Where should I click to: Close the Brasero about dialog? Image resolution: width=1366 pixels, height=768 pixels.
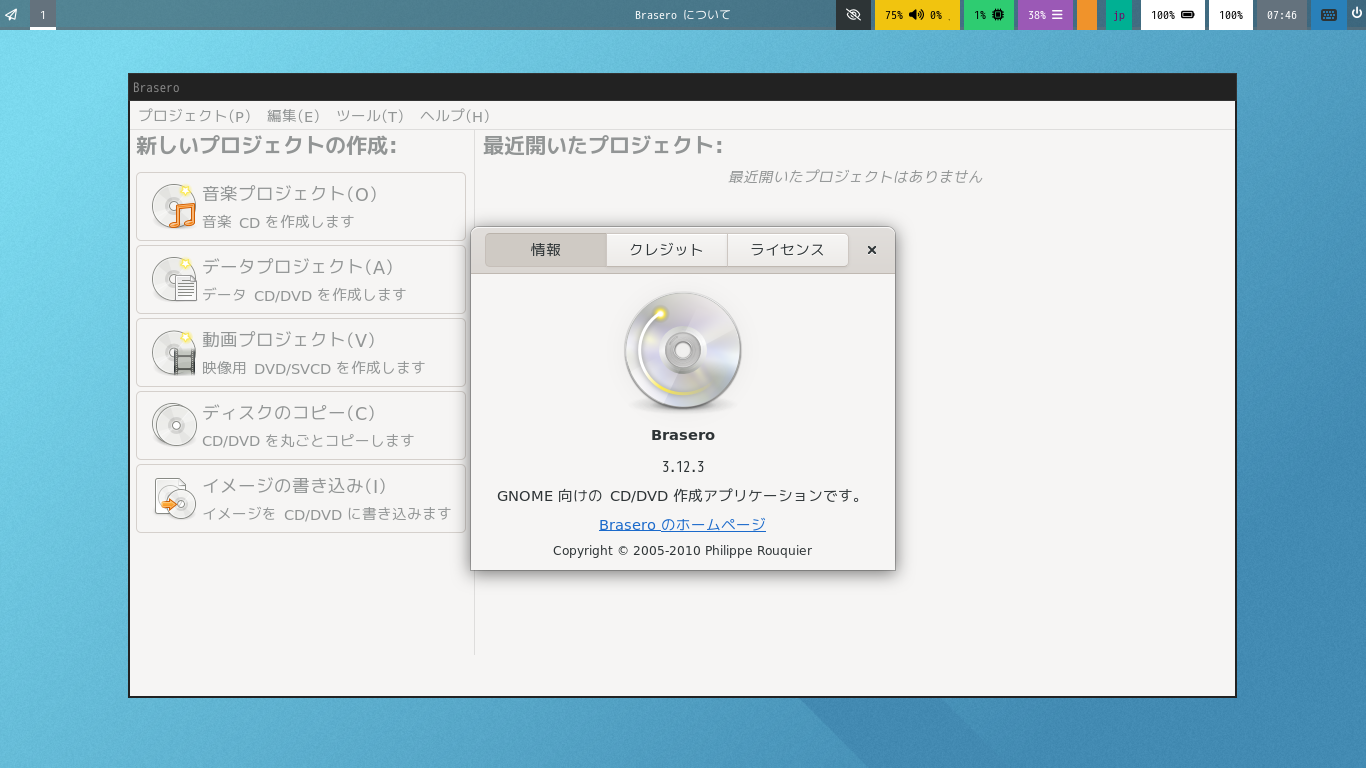click(872, 250)
